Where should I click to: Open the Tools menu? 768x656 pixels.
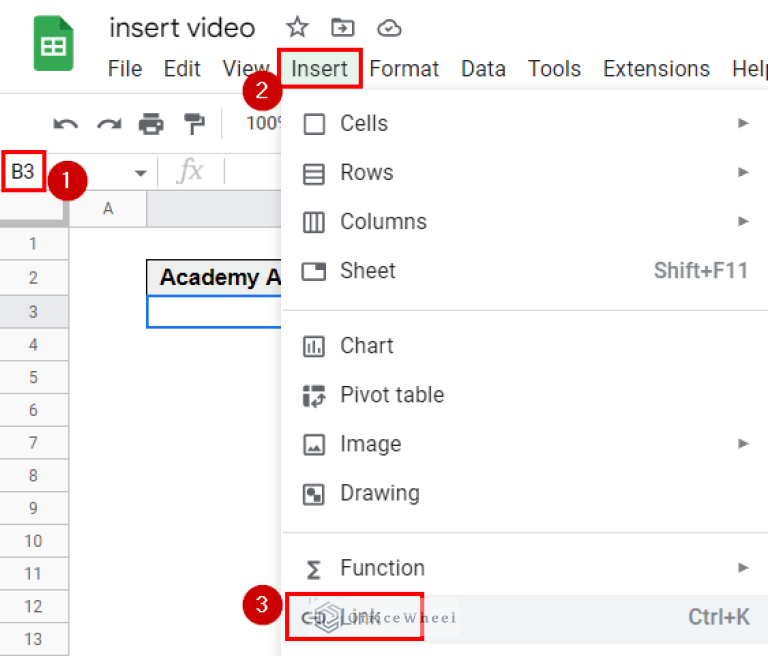554,69
